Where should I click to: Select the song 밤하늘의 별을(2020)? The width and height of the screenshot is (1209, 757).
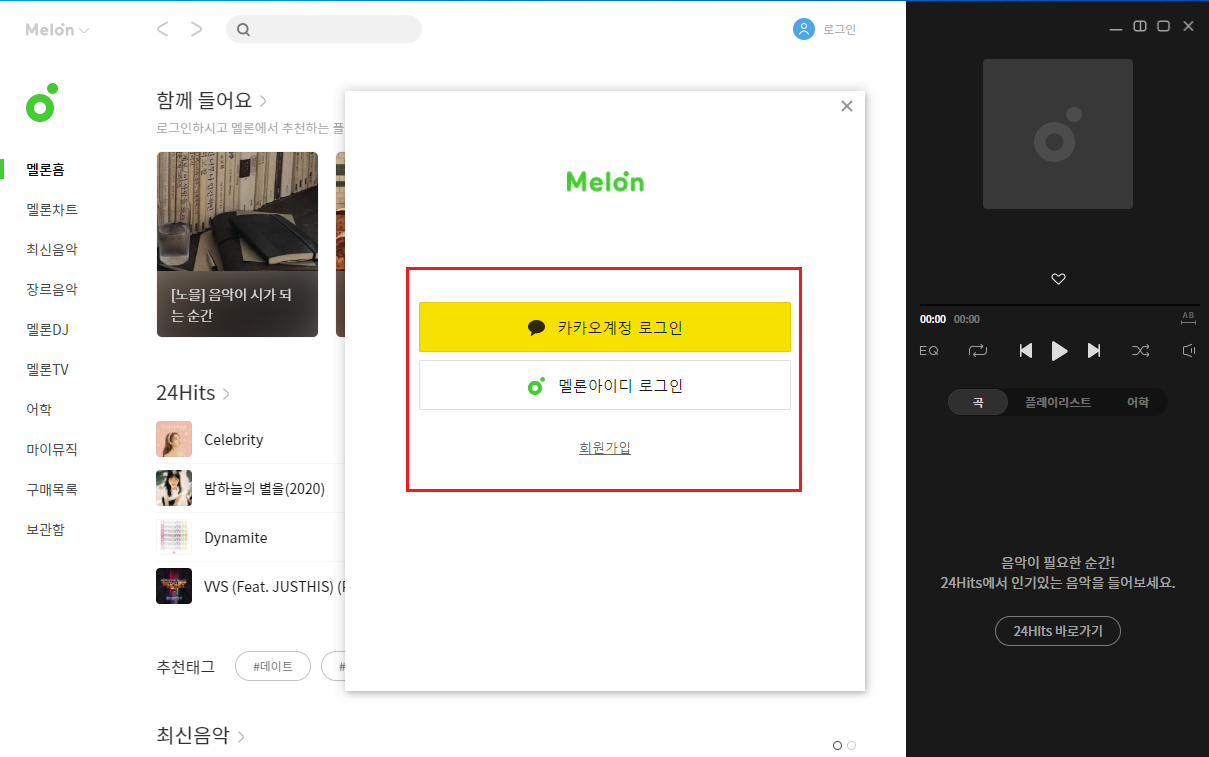[x=264, y=489]
